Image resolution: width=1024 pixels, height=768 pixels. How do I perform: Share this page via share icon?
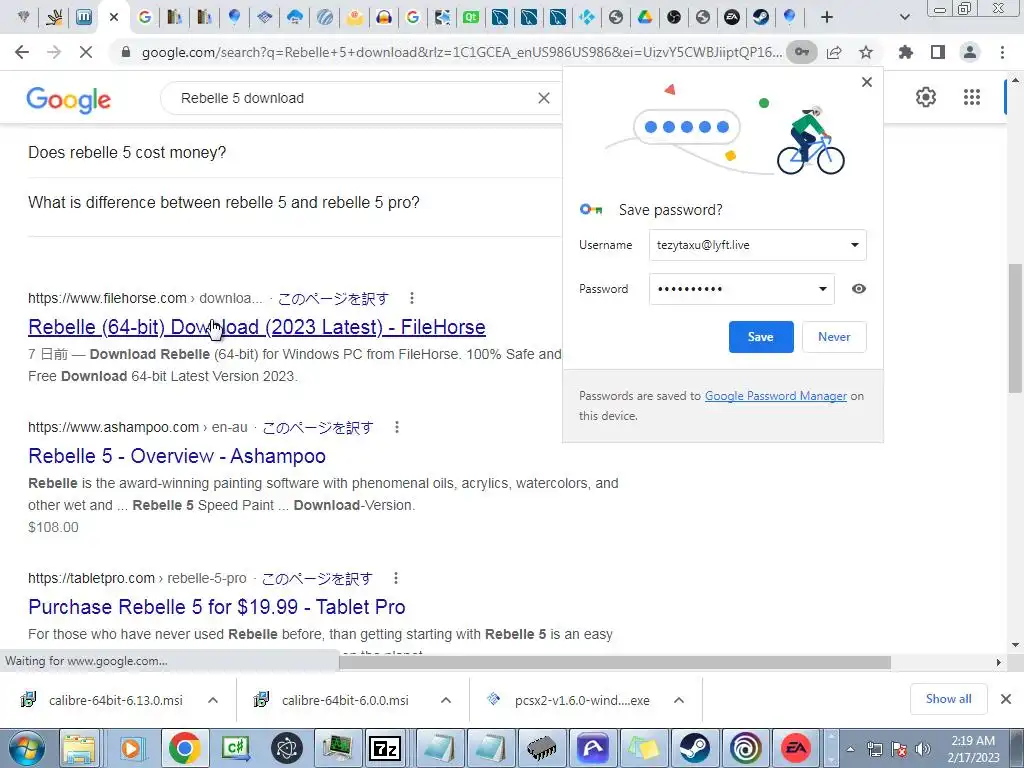click(834, 52)
